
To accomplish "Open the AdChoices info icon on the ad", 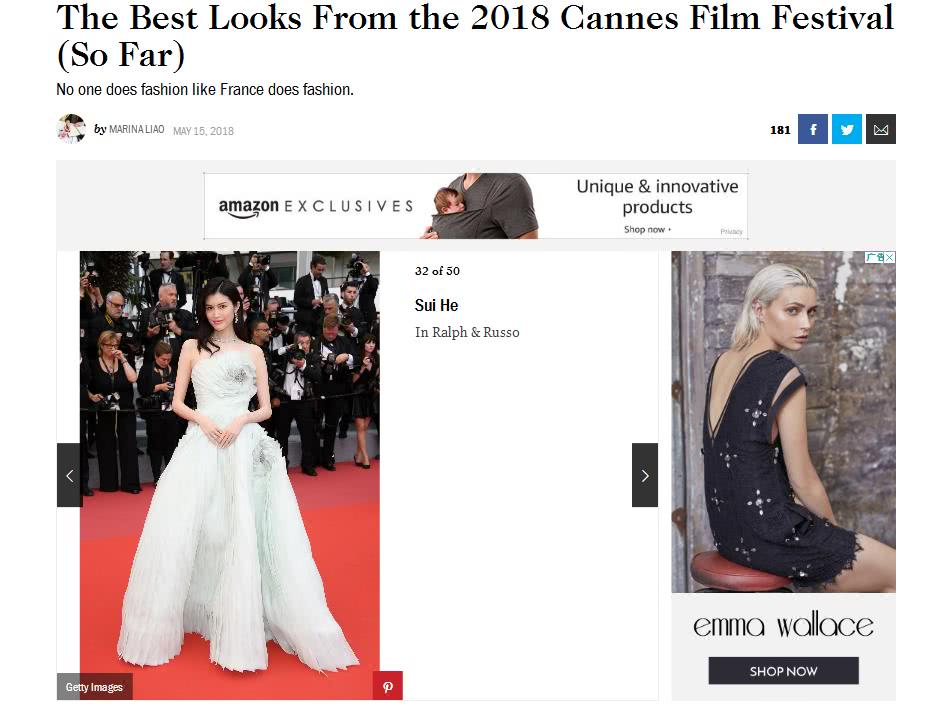I will point(875,258).
